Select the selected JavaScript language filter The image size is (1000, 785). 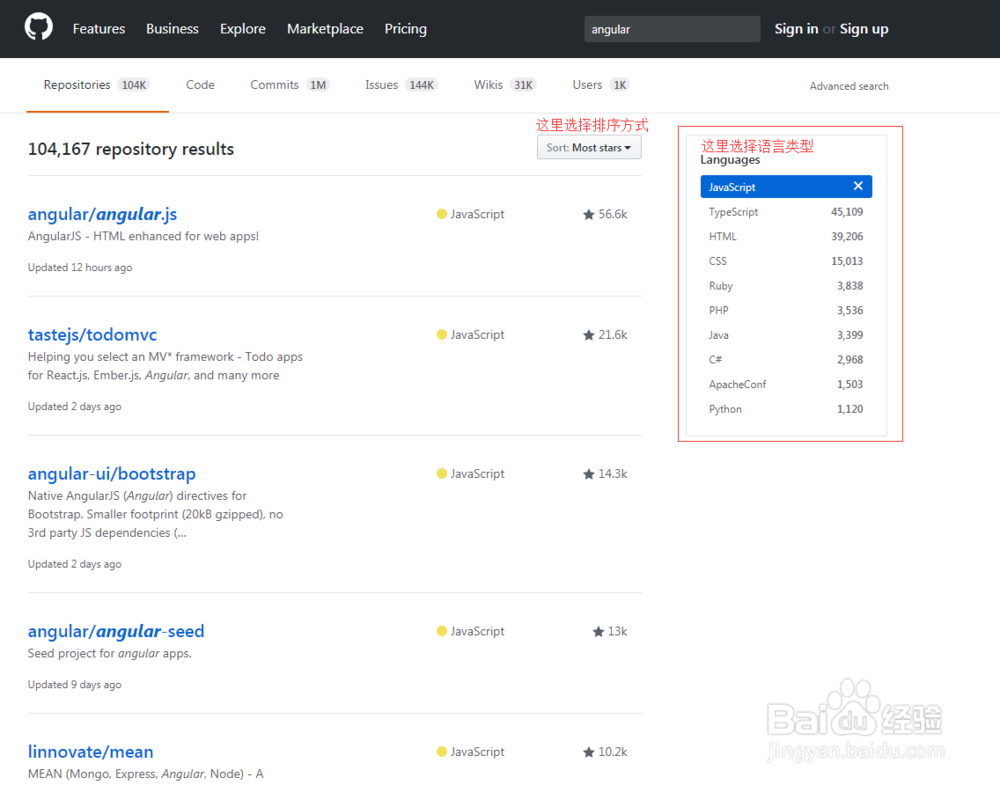786,187
